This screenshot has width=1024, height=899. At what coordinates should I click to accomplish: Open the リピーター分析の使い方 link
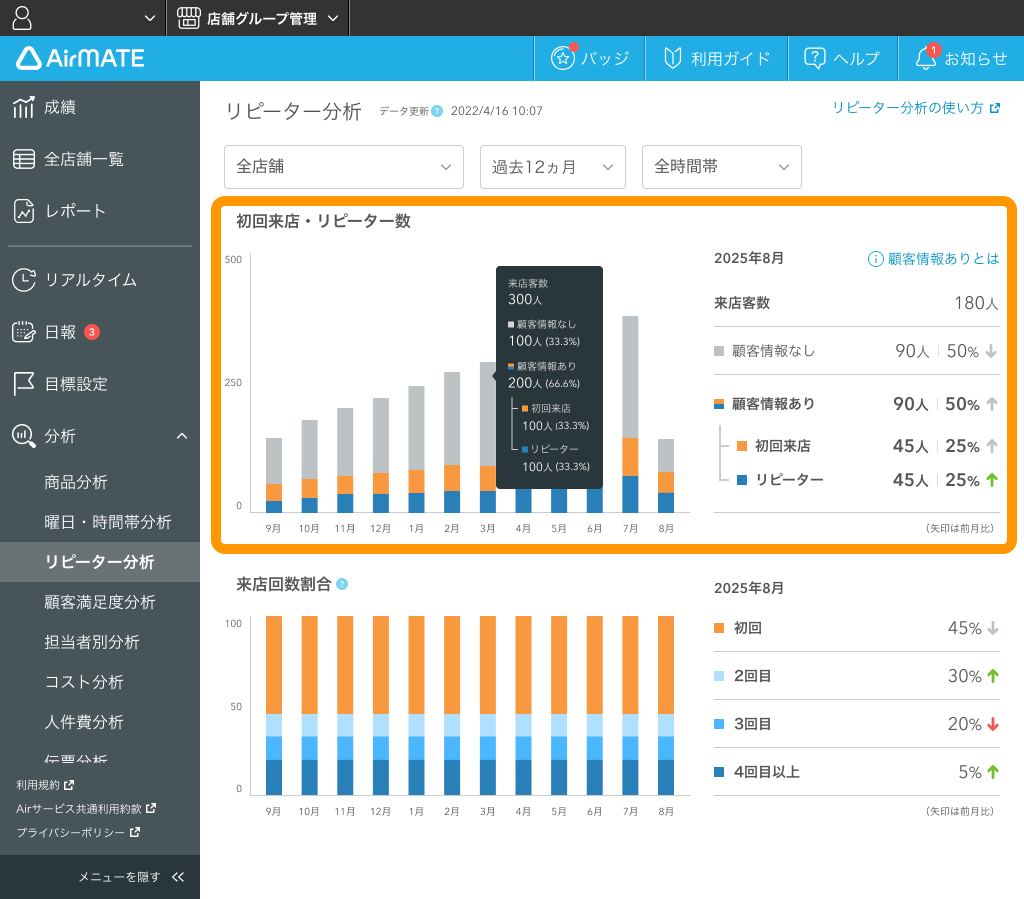[x=916, y=108]
